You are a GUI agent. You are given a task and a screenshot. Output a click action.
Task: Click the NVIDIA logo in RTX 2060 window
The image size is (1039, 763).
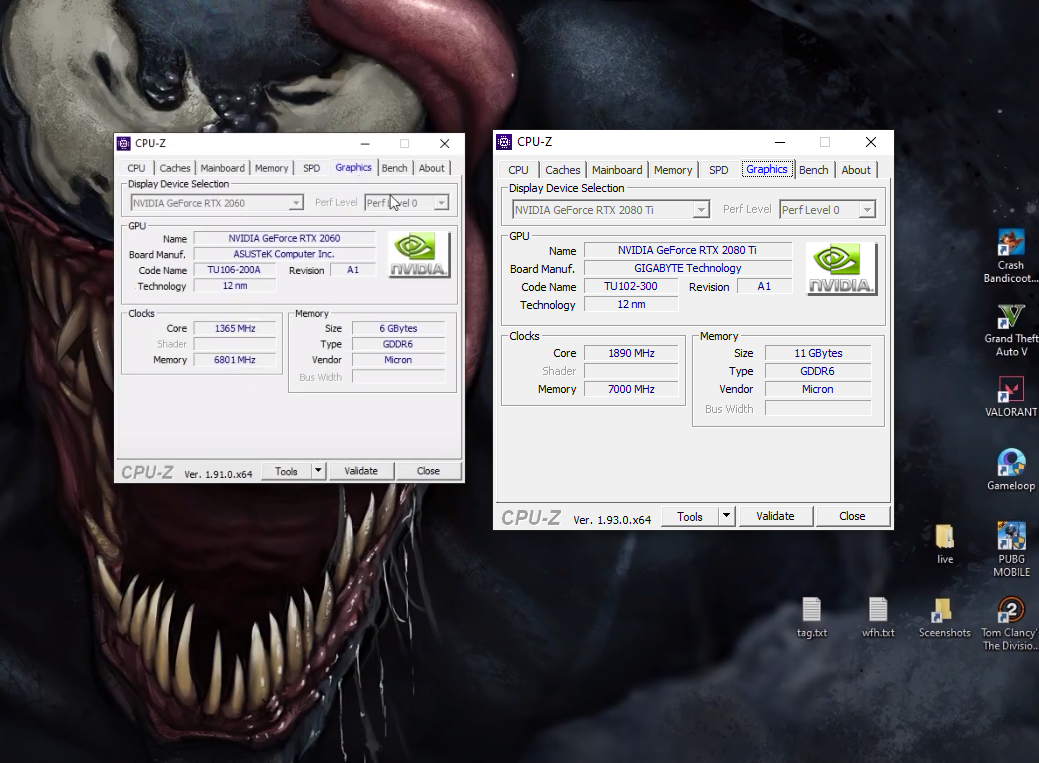point(419,255)
